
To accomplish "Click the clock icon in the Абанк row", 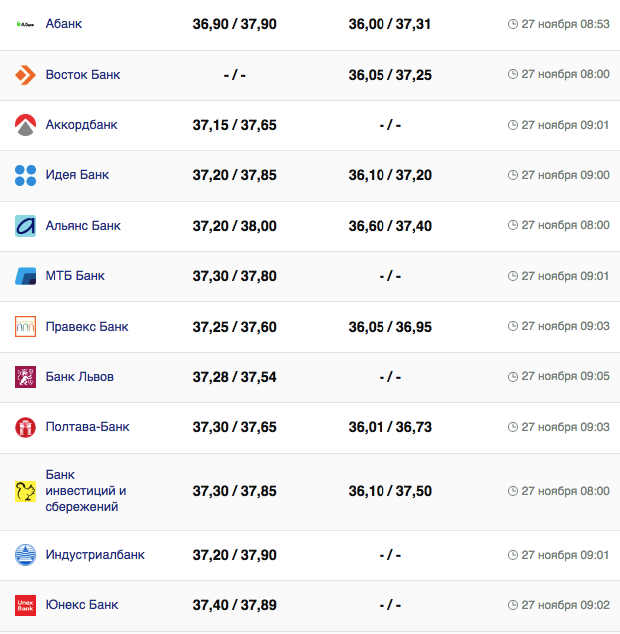I will [x=513, y=24].
